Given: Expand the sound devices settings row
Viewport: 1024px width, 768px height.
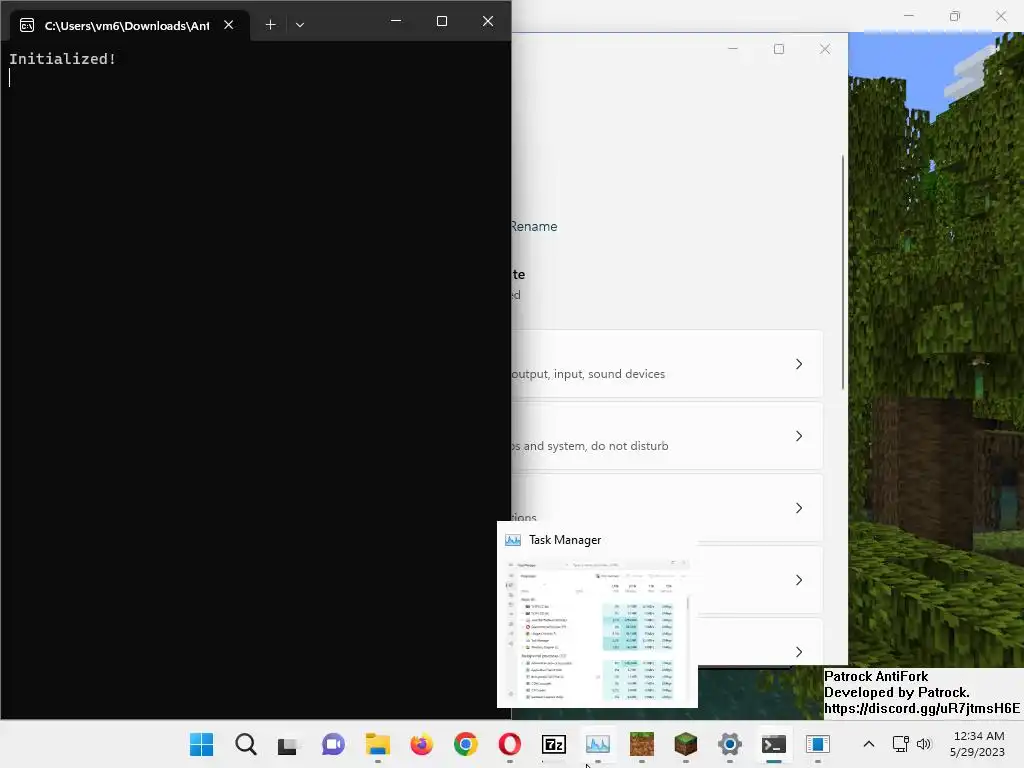Looking at the screenshot, I should (x=666, y=364).
